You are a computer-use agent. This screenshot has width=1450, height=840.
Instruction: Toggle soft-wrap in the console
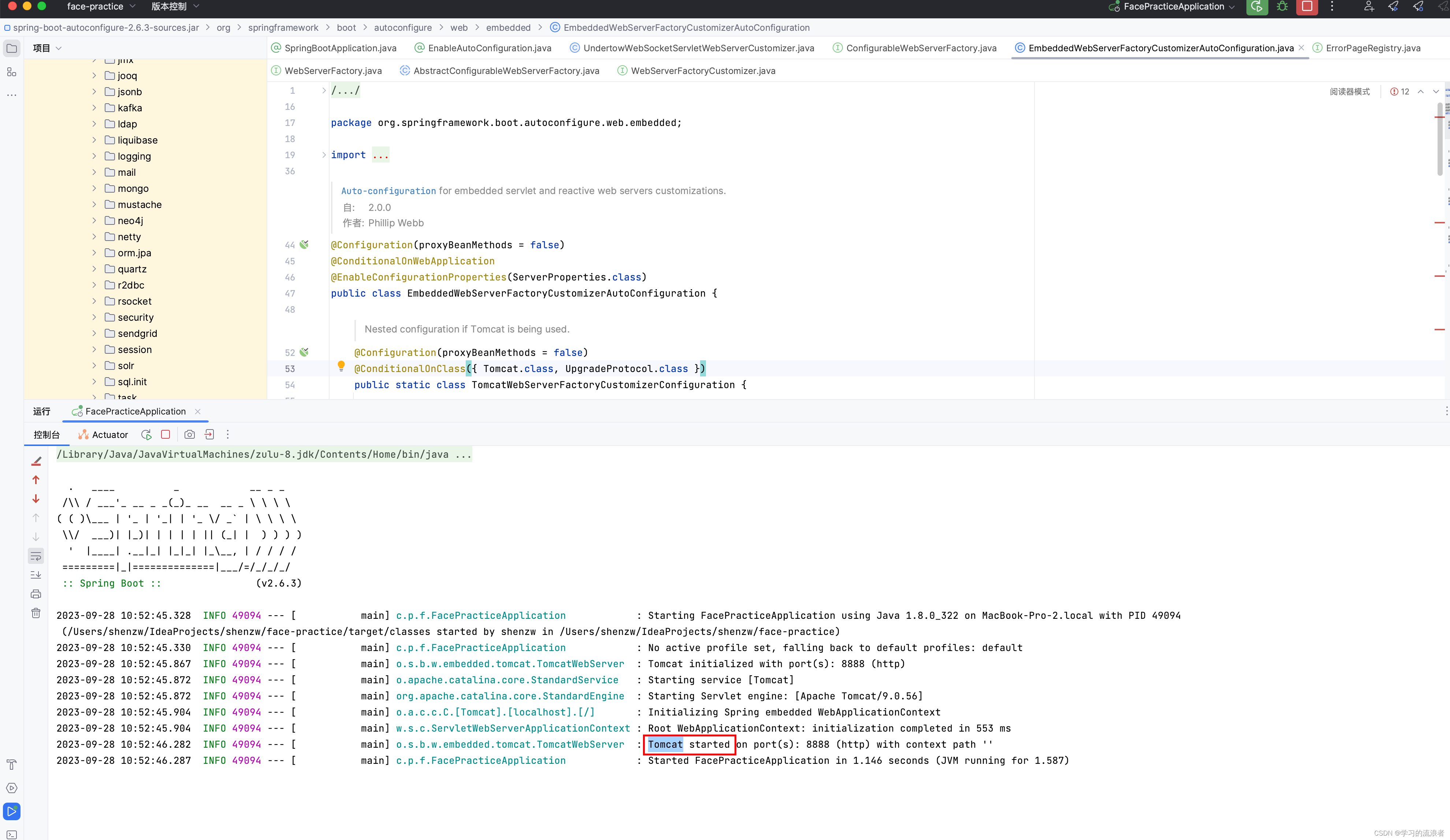[36, 556]
